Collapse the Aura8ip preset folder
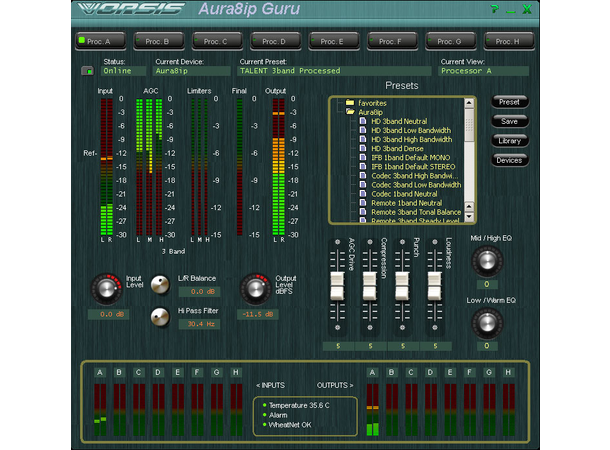The image size is (610, 450). (x=364, y=112)
